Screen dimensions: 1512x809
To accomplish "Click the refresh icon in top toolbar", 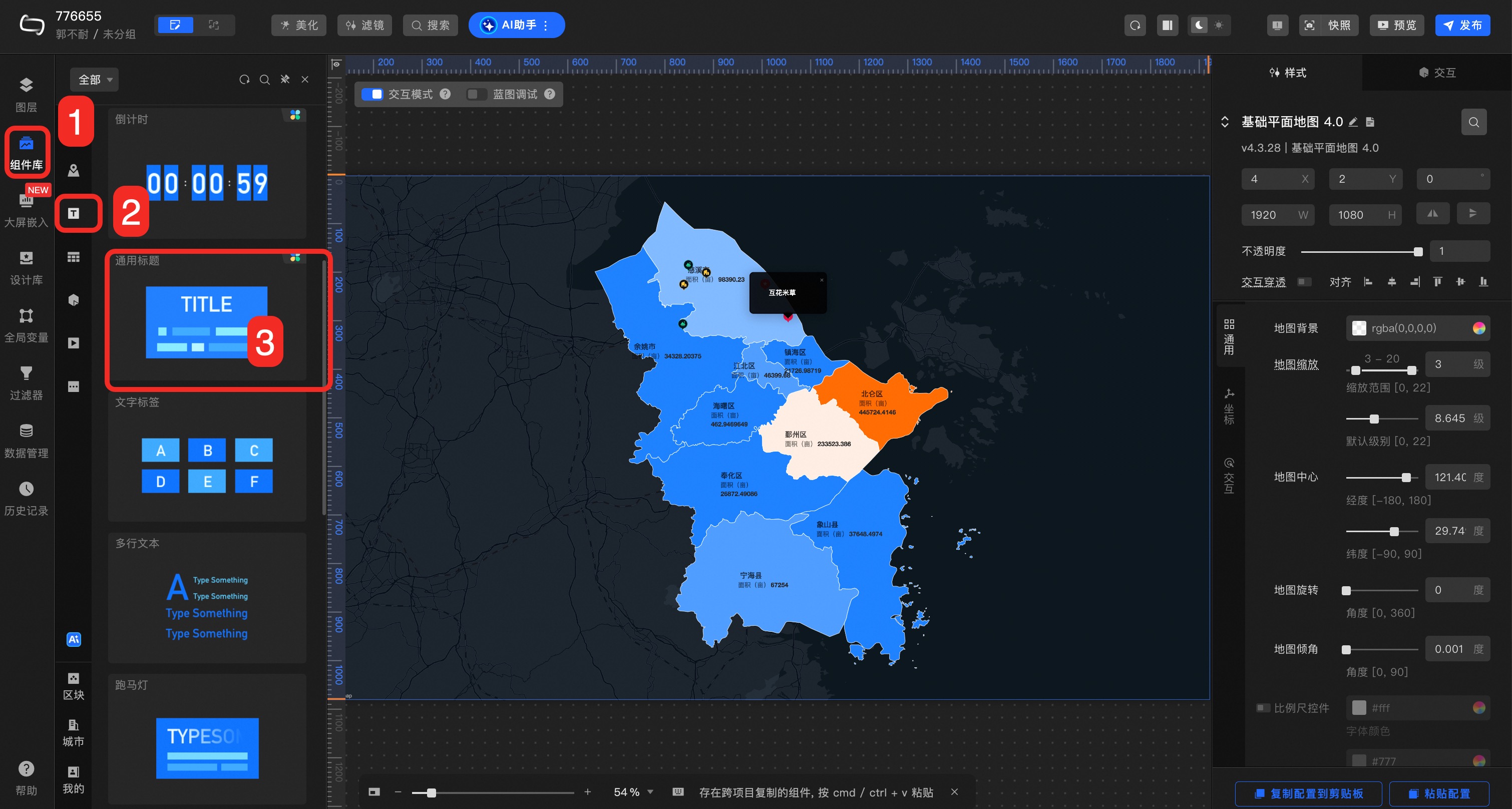I will pyautogui.click(x=1135, y=25).
